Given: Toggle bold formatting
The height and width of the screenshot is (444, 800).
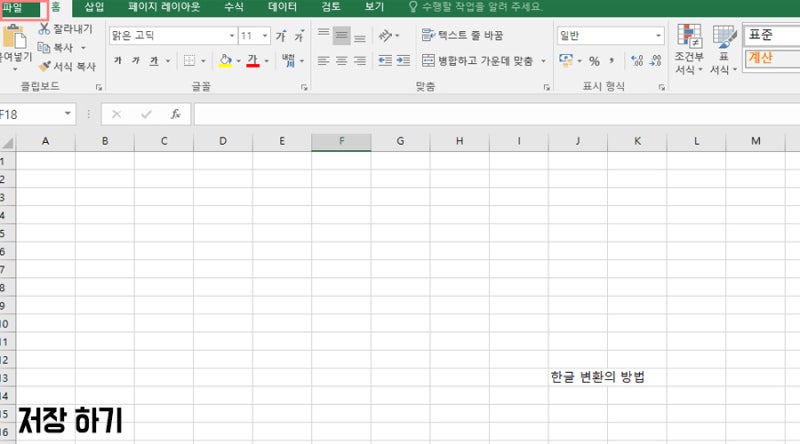Looking at the screenshot, I should click(118, 61).
